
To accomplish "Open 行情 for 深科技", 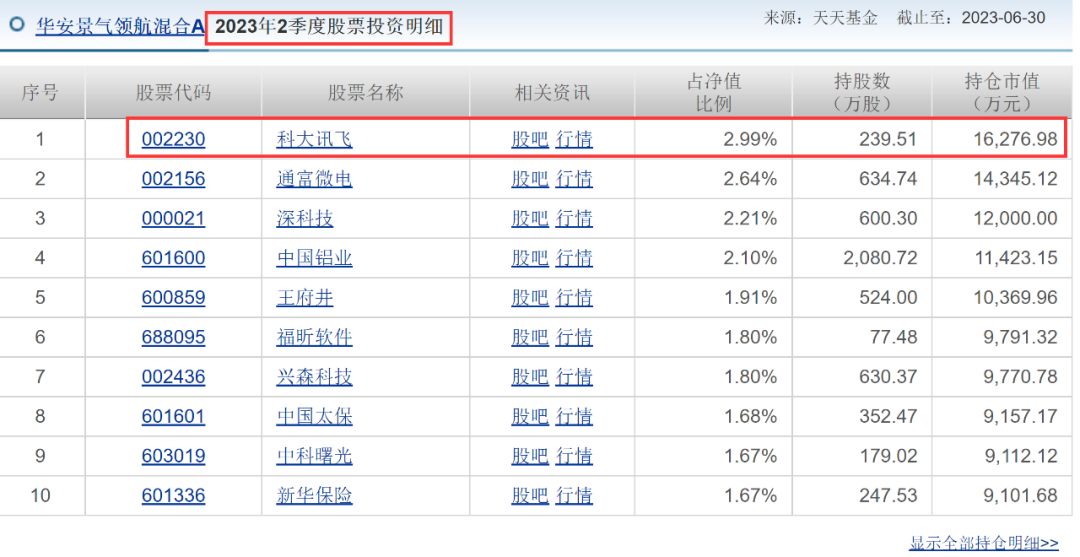I will pos(574,219).
